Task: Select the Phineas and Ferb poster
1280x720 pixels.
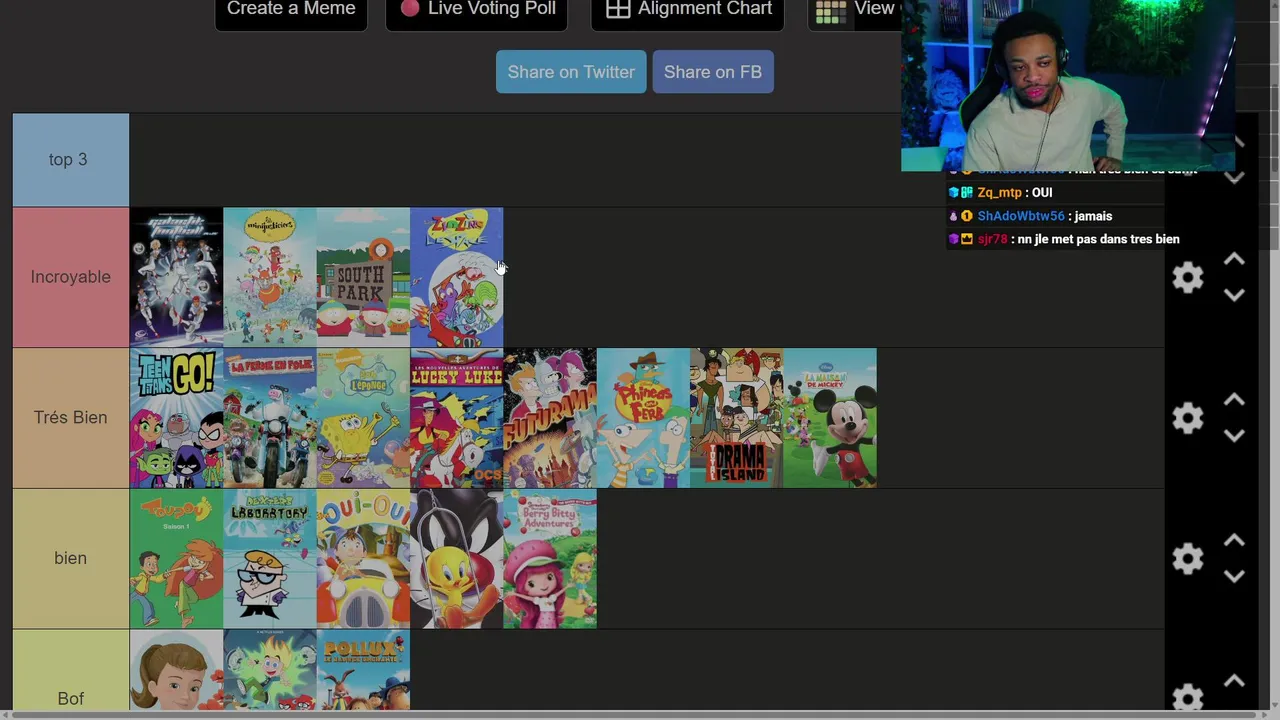Action: 643,418
